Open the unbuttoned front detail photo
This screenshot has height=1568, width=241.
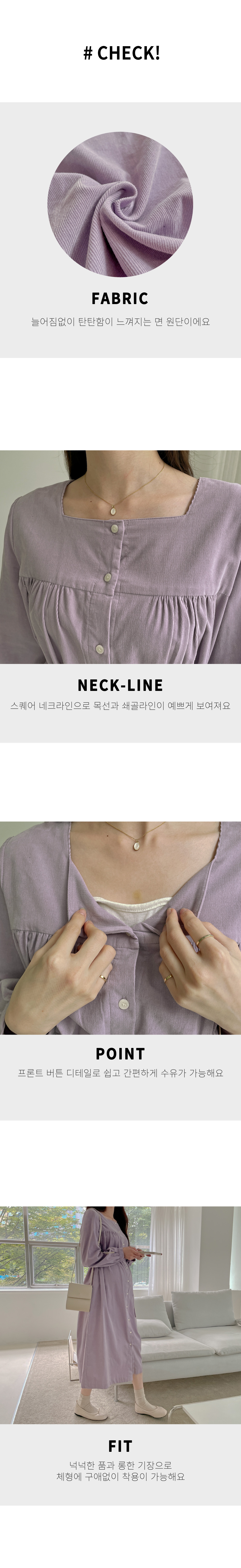click(x=120, y=928)
